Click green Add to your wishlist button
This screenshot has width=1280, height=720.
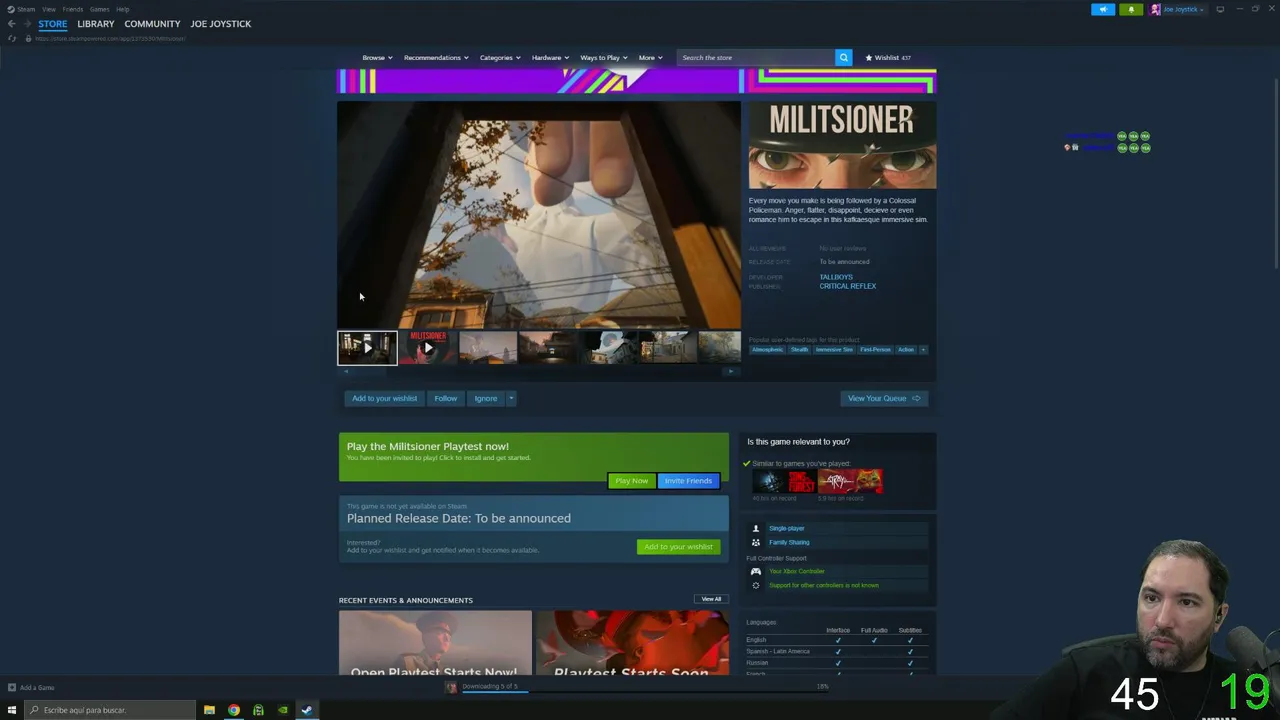click(x=678, y=547)
